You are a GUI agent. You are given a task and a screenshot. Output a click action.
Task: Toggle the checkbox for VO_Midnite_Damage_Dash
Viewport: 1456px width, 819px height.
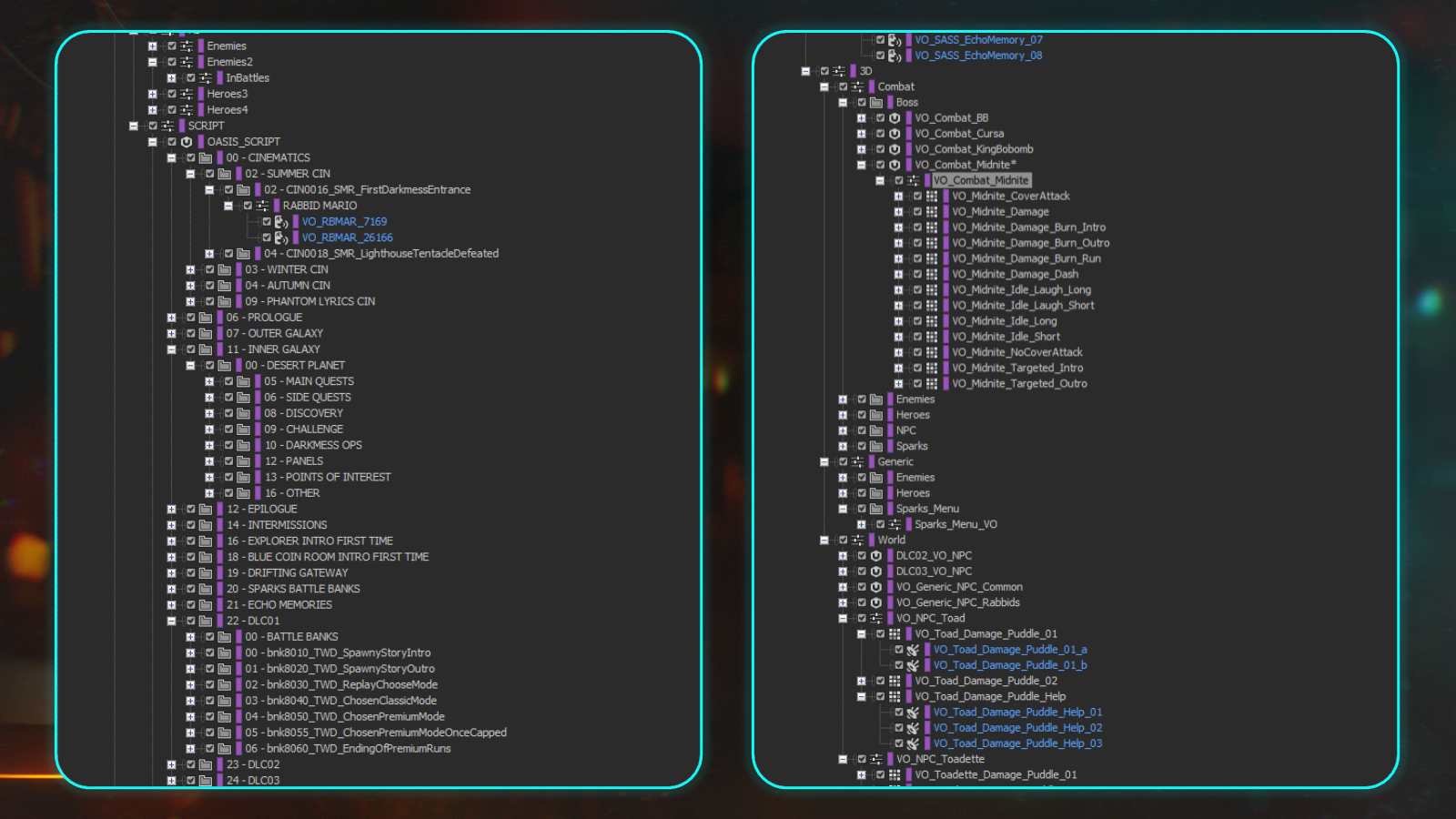(917, 274)
